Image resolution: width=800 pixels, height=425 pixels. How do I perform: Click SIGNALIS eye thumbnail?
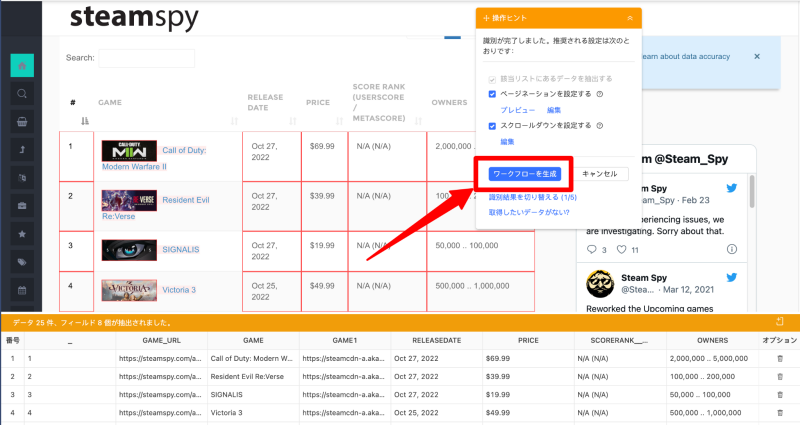click(129, 250)
